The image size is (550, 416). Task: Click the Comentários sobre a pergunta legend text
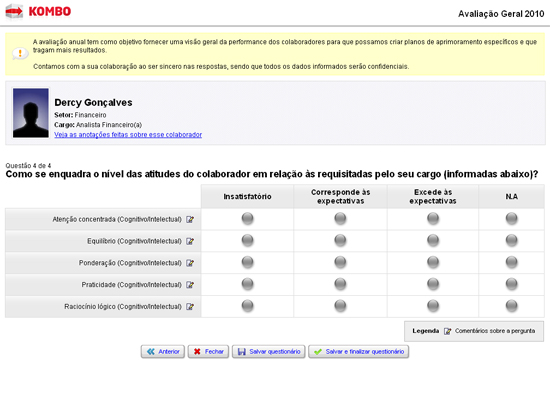(495, 331)
